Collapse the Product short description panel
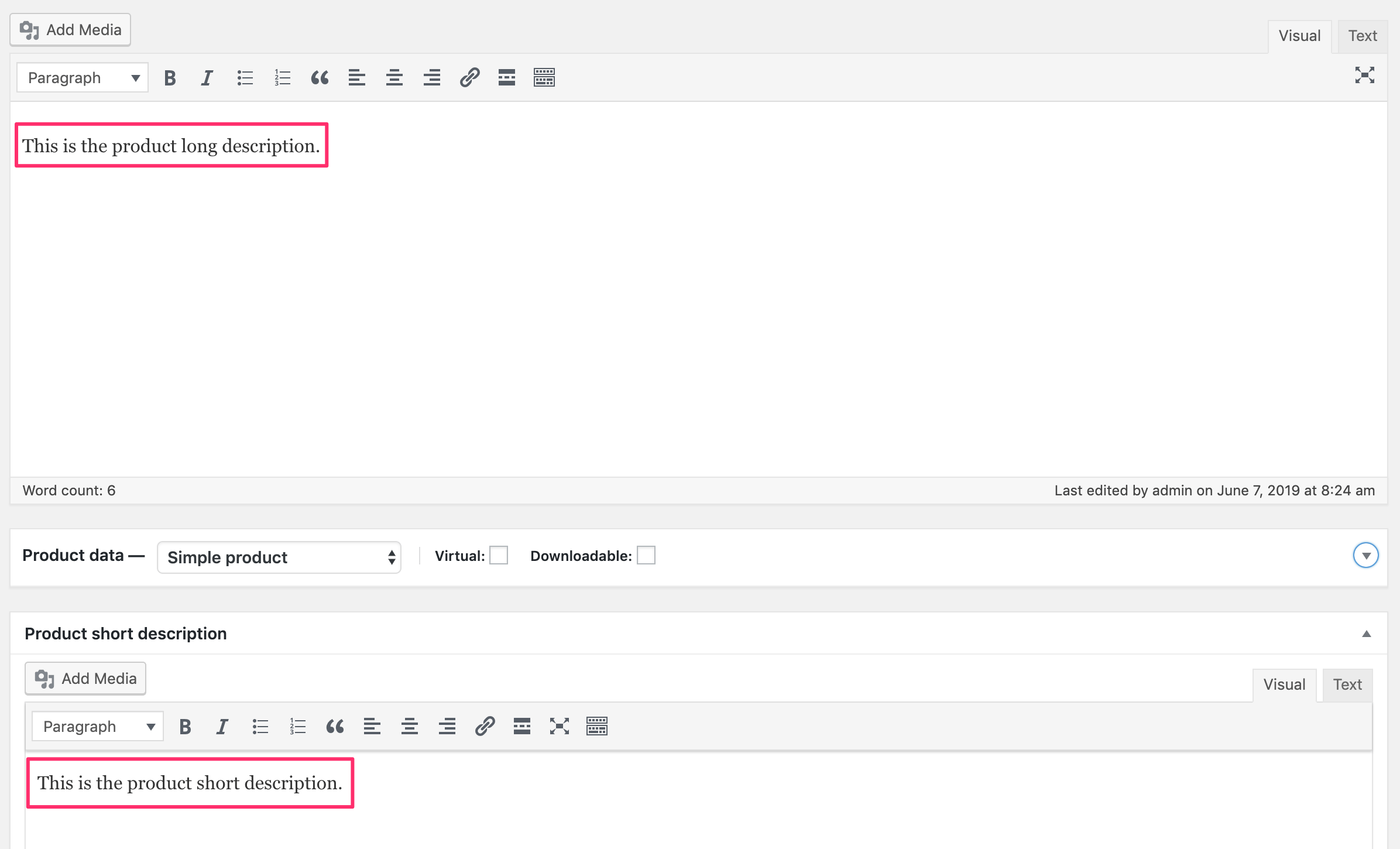1400x849 pixels. [1367, 634]
